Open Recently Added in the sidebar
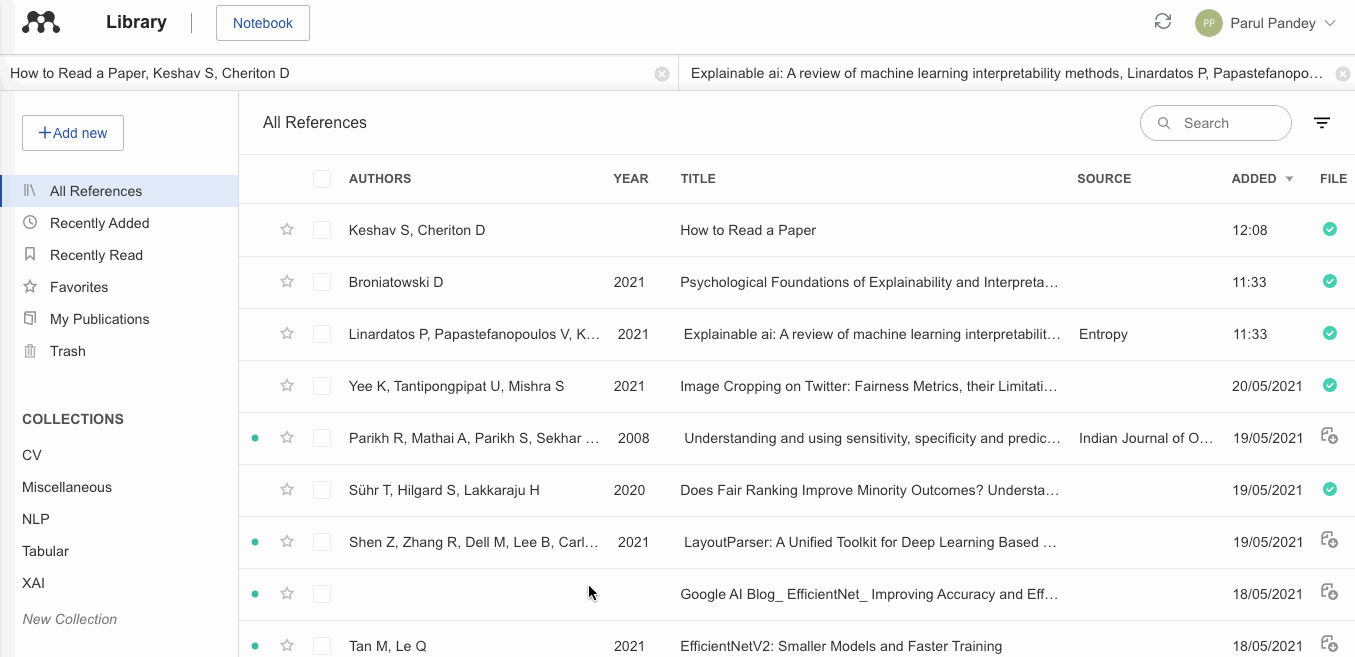This screenshot has width=1355, height=657. pos(99,223)
